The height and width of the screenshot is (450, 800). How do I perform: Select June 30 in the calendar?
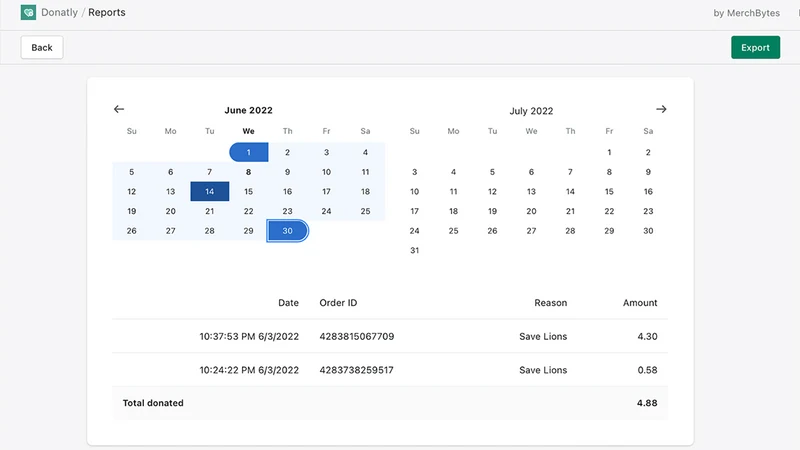[287, 231]
